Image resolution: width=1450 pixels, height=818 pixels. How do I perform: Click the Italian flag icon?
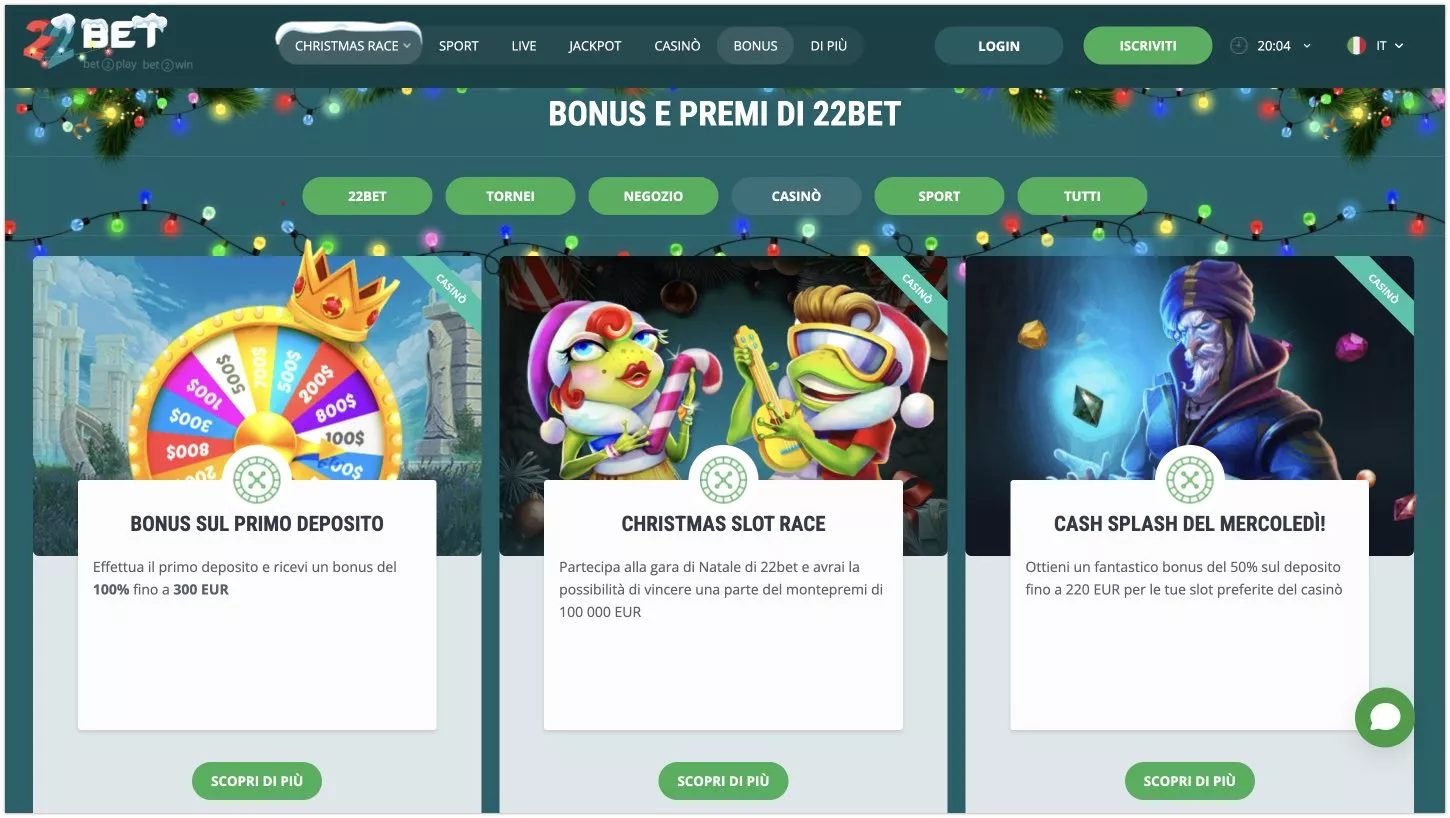1356,46
